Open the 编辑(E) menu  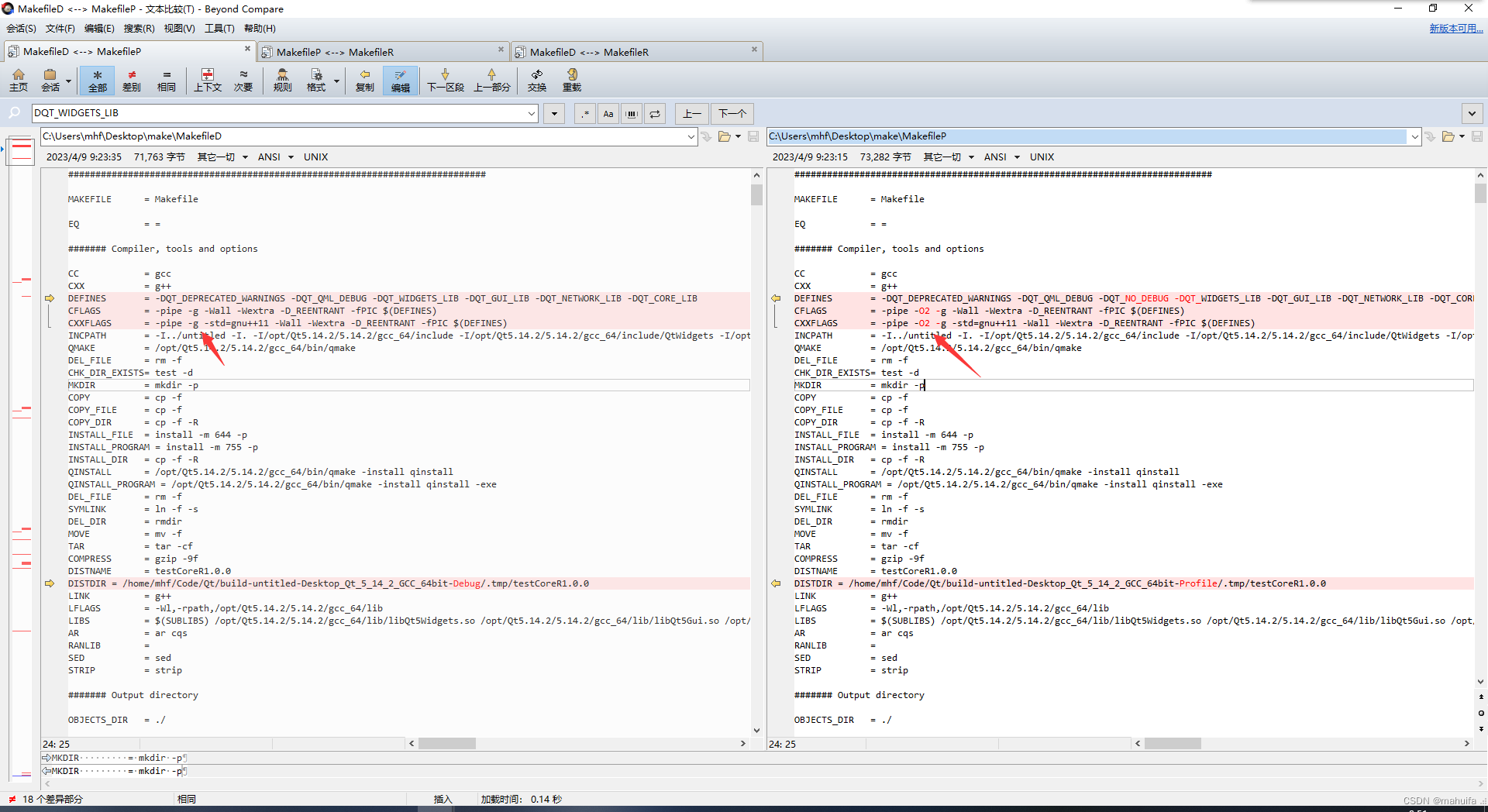tap(99, 29)
